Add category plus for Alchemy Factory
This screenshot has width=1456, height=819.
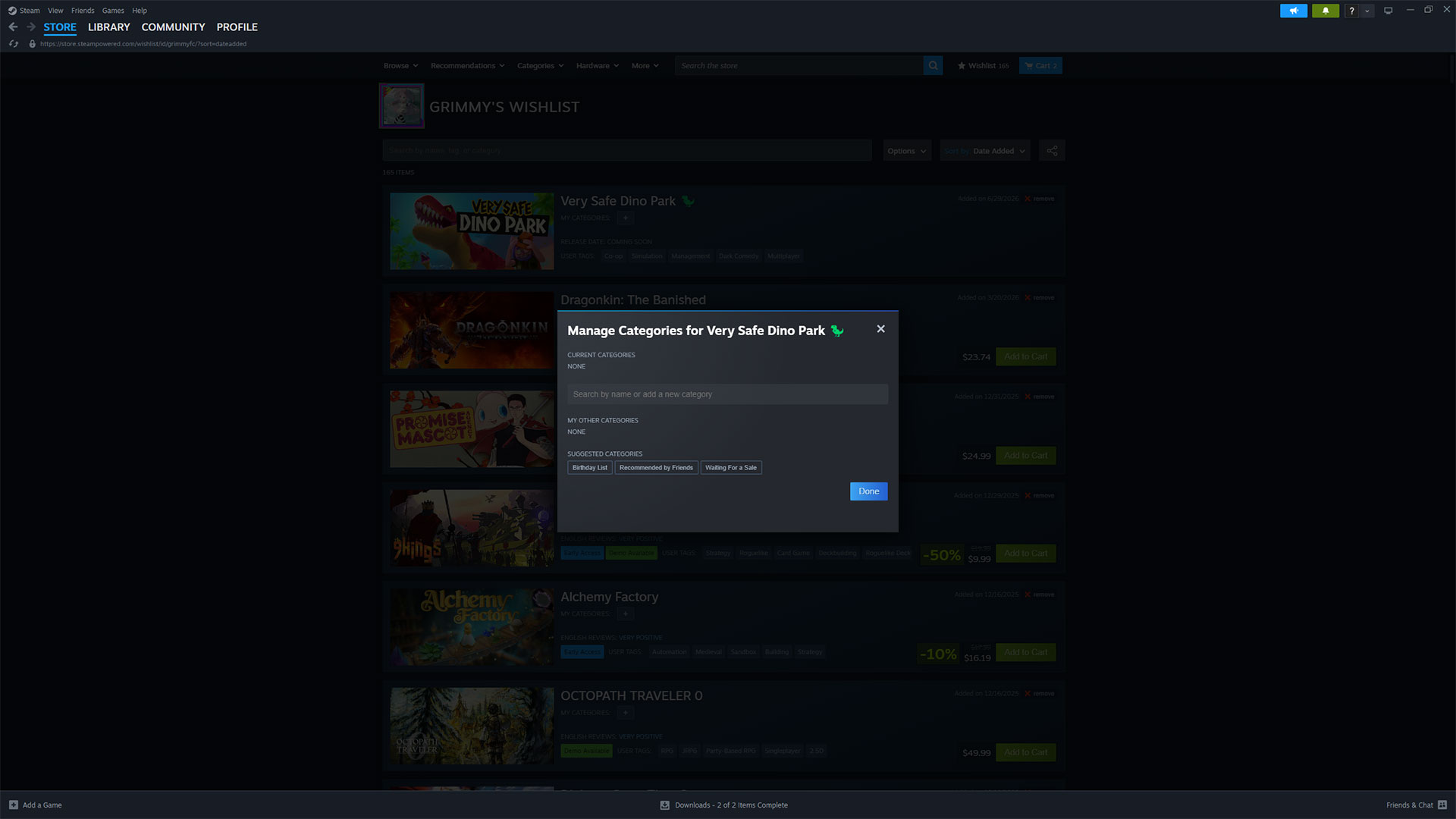(625, 614)
